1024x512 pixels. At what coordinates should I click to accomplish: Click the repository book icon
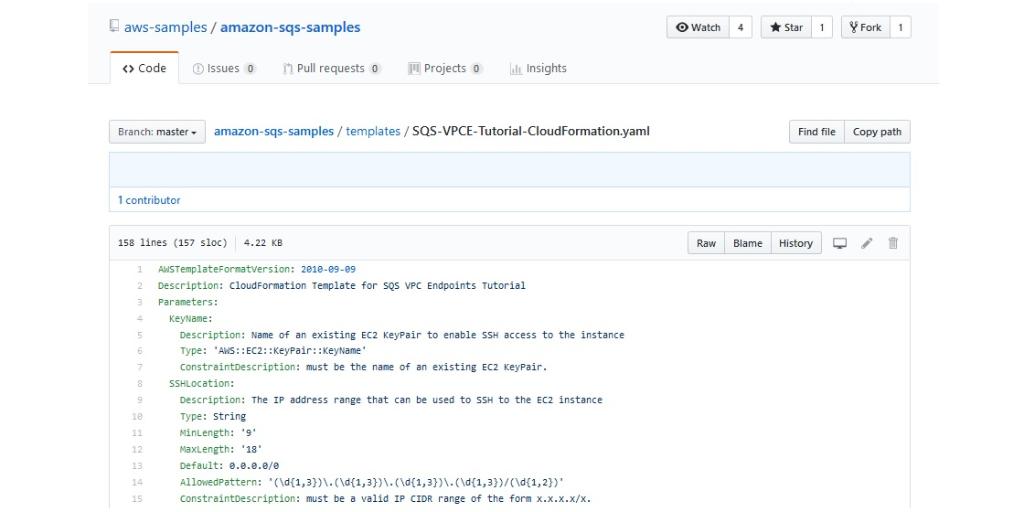click(x=114, y=26)
